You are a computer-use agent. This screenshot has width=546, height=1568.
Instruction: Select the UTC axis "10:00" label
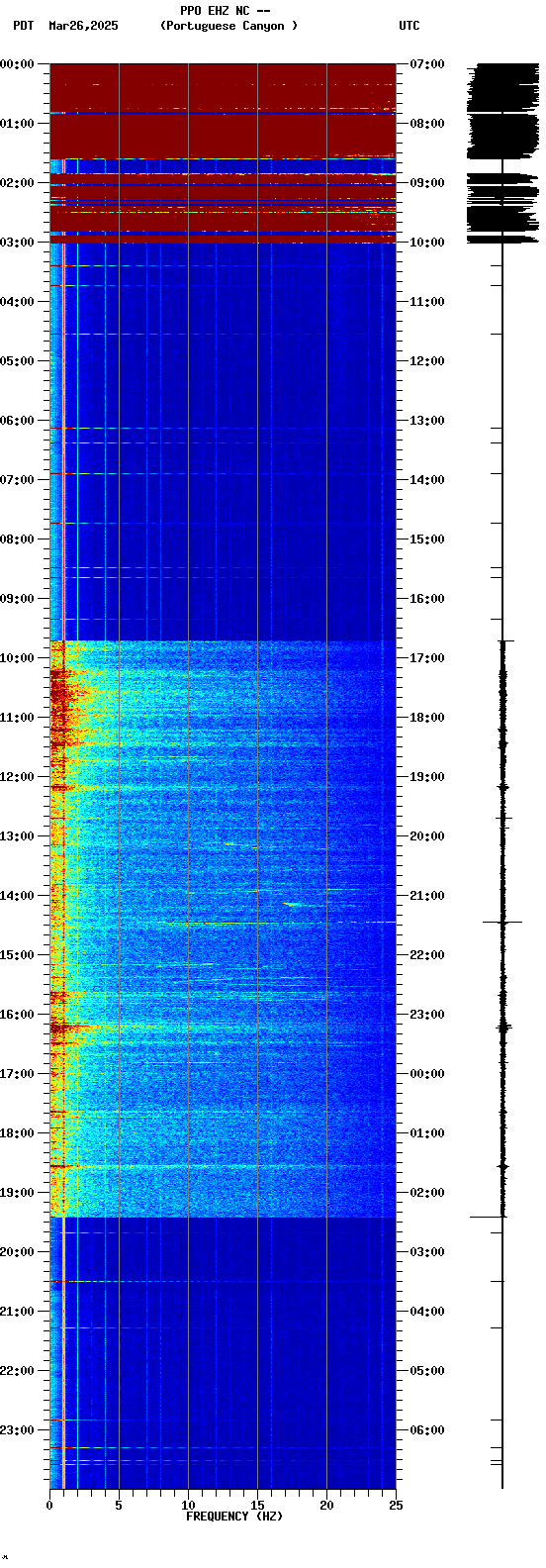tap(427, 243)
